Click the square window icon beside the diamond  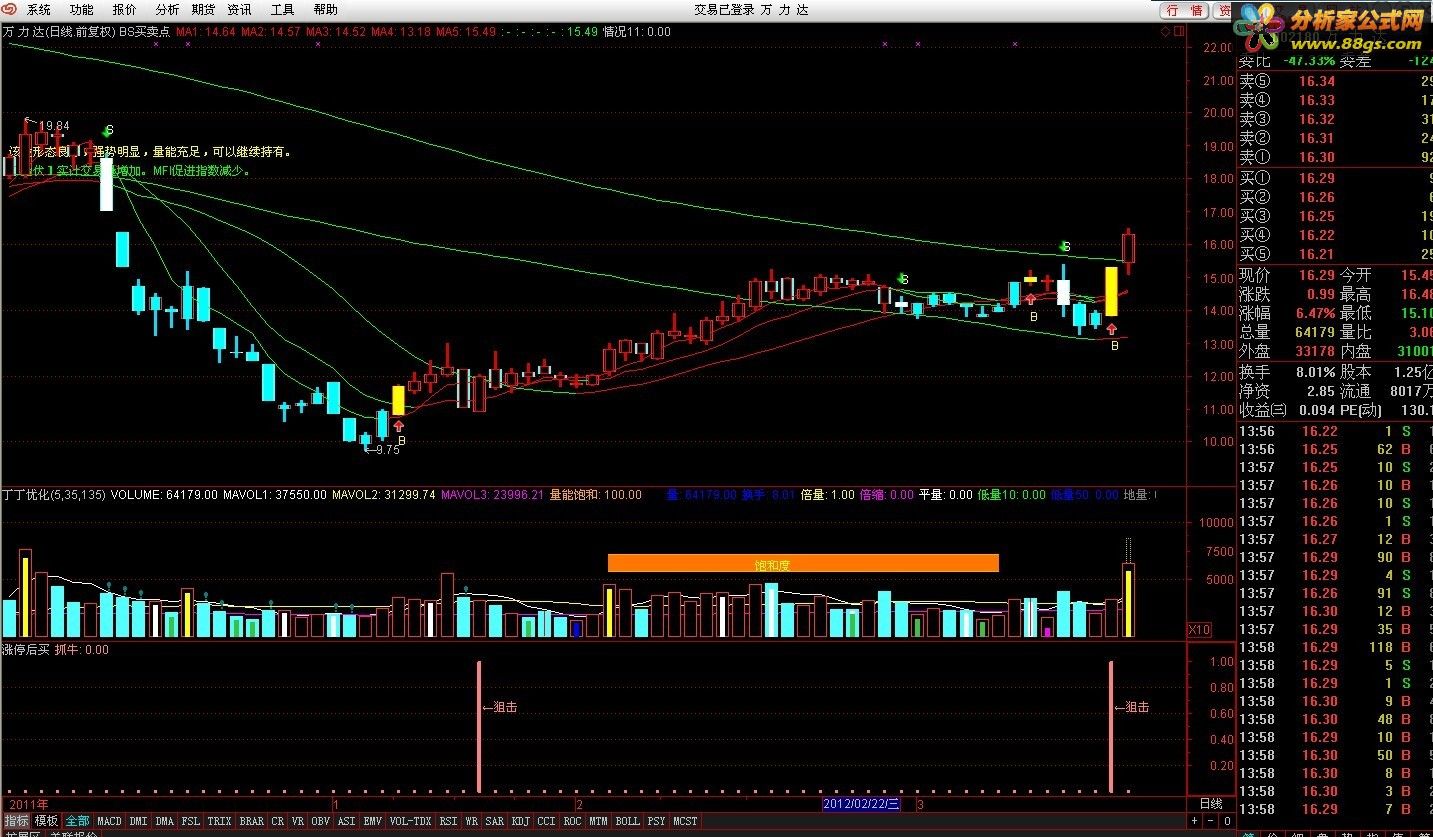tap(1179, 31)
